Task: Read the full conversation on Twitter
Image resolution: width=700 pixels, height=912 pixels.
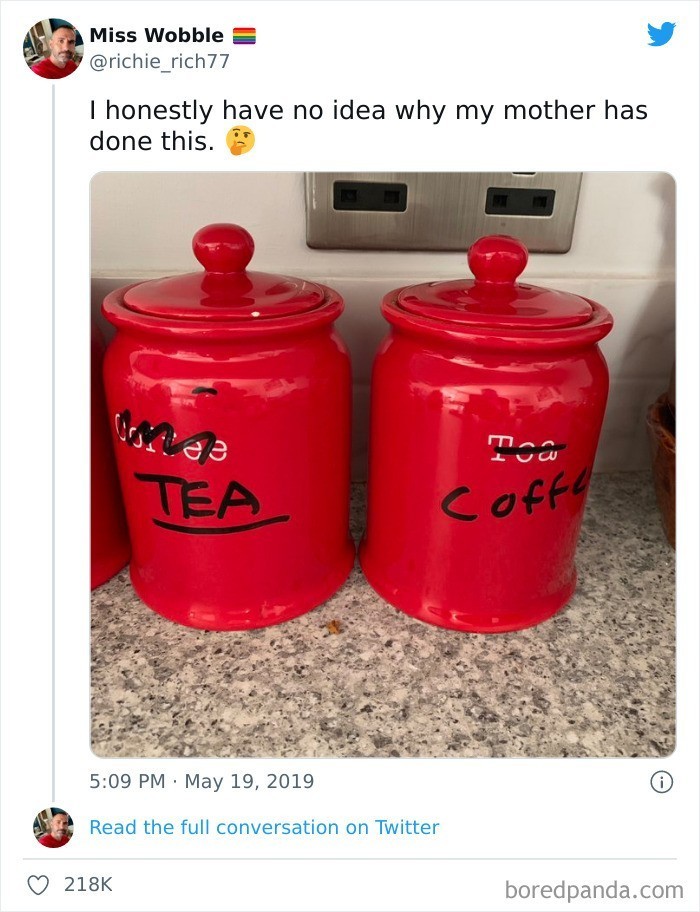Action: [264, 827]
